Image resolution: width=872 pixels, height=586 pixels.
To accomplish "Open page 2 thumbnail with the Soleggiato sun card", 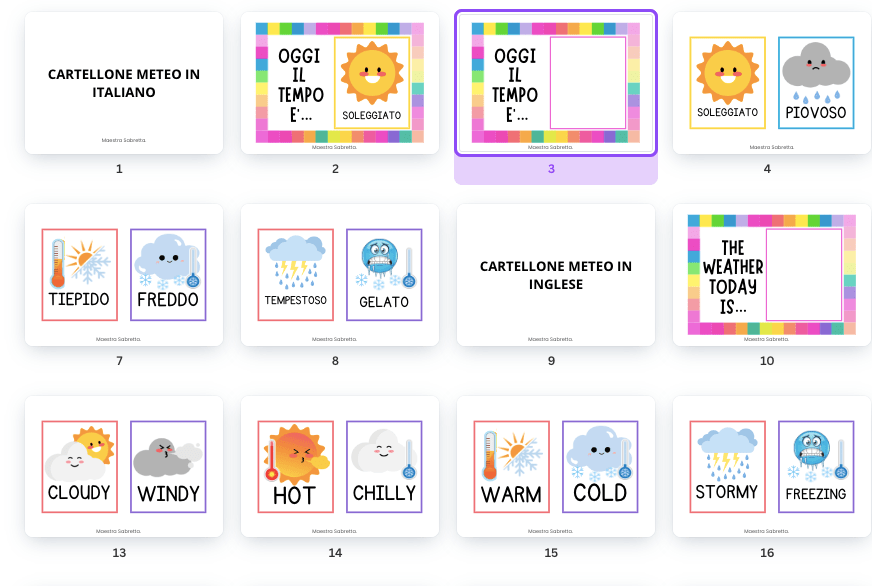I will (340, 83).
